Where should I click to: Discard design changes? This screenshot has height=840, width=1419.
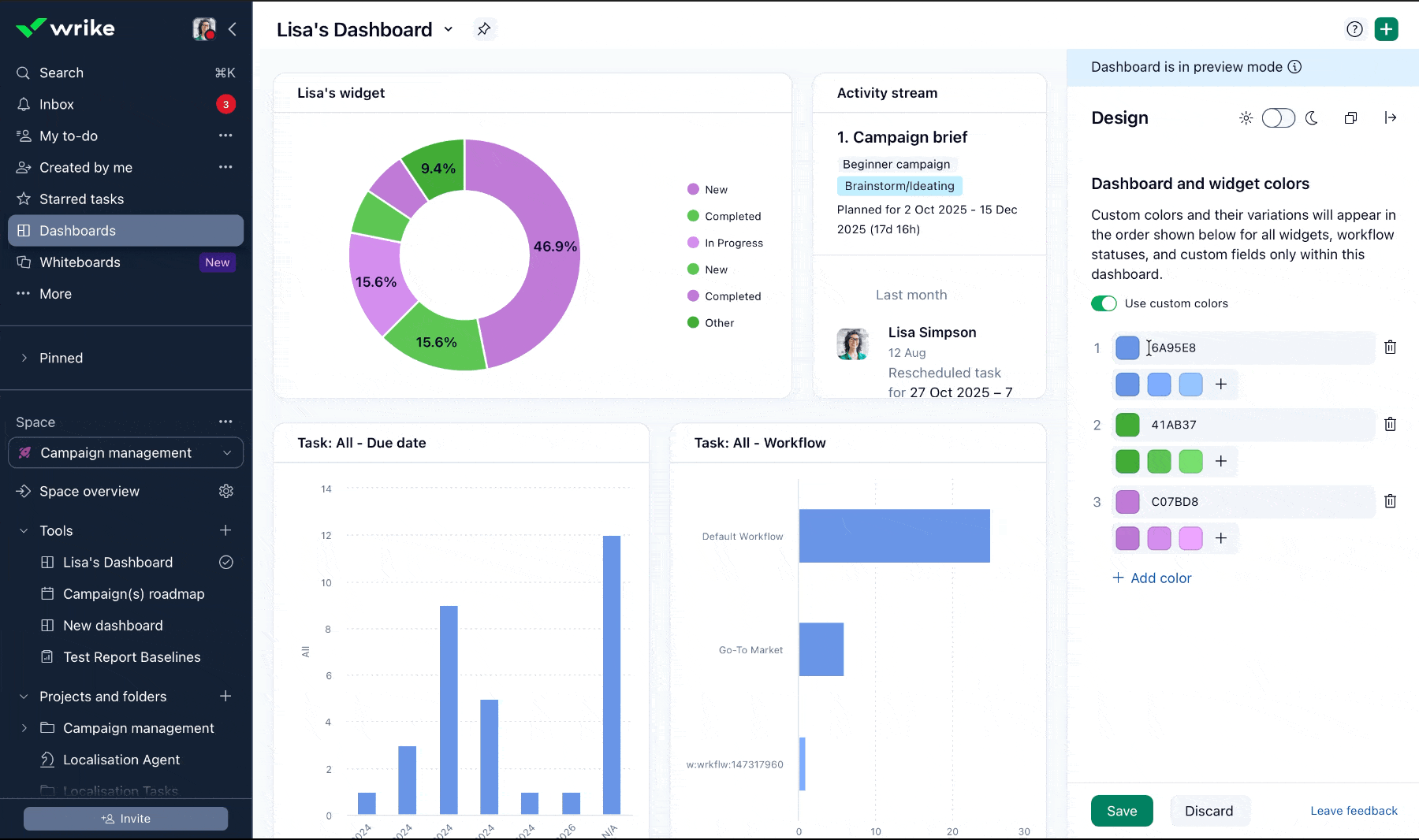1209,811
